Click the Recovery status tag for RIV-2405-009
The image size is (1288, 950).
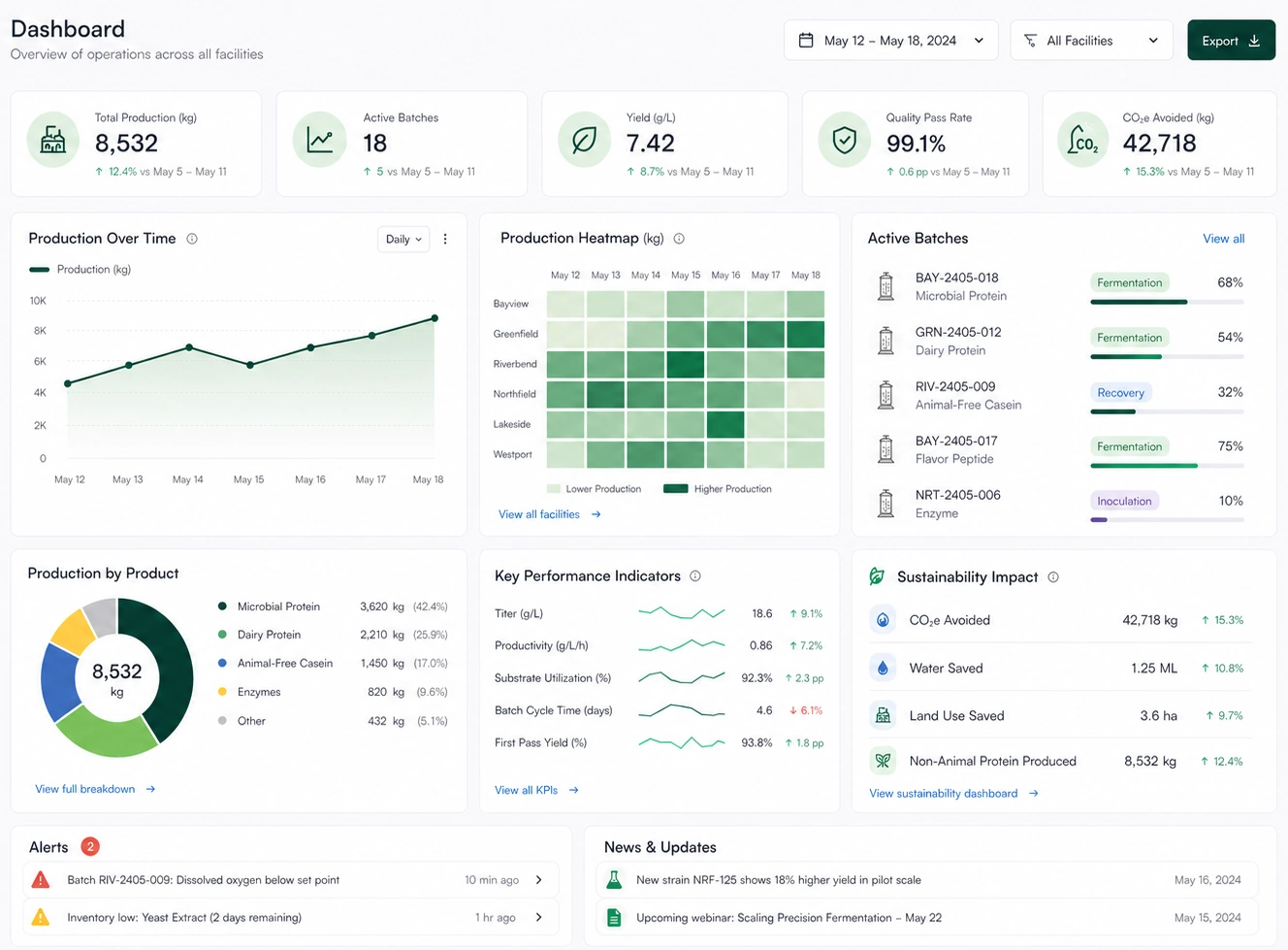tap(1120, 393)
